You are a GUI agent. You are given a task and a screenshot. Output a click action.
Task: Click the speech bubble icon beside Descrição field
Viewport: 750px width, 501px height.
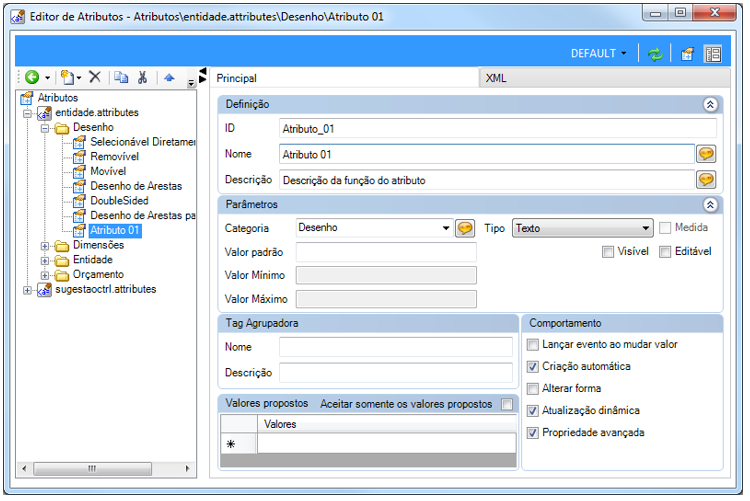click(x=706, y=179)
